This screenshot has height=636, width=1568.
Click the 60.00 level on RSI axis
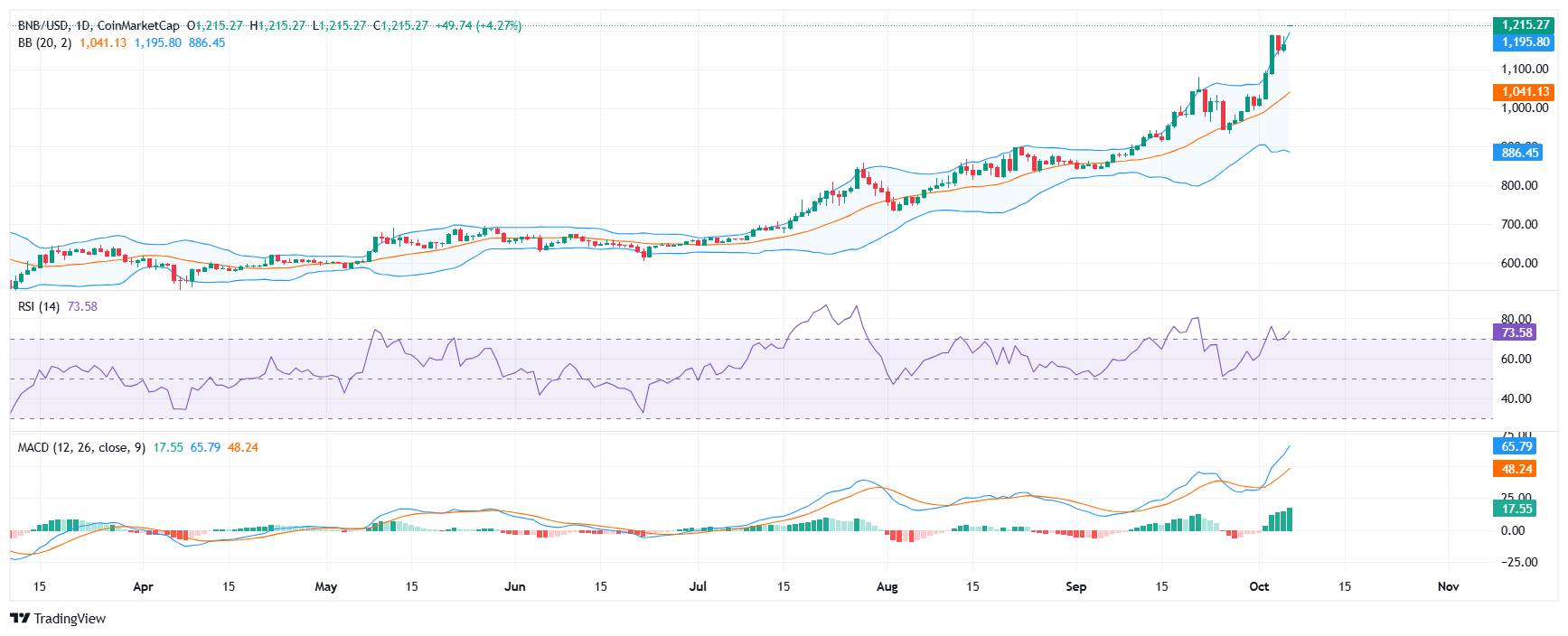click(1516, 359)
